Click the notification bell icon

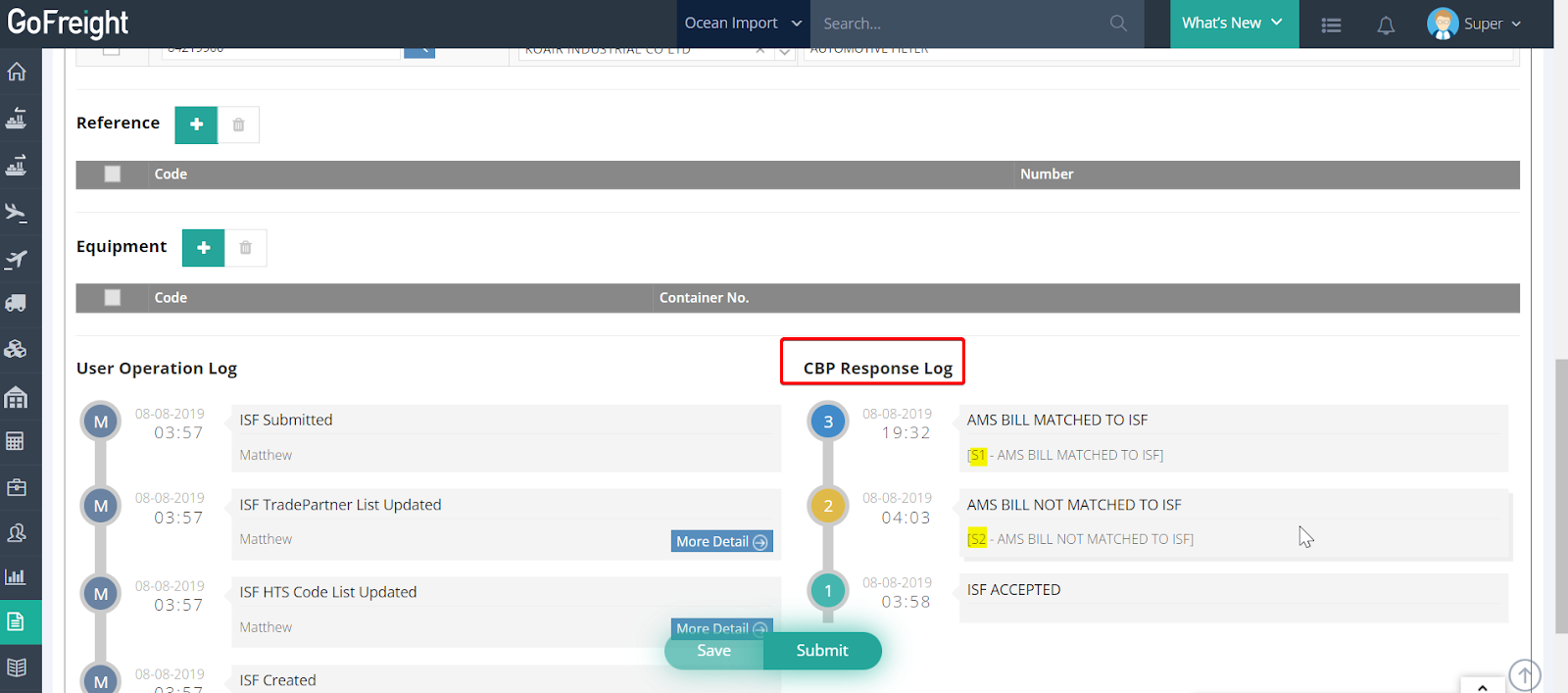click(1386, 25)
